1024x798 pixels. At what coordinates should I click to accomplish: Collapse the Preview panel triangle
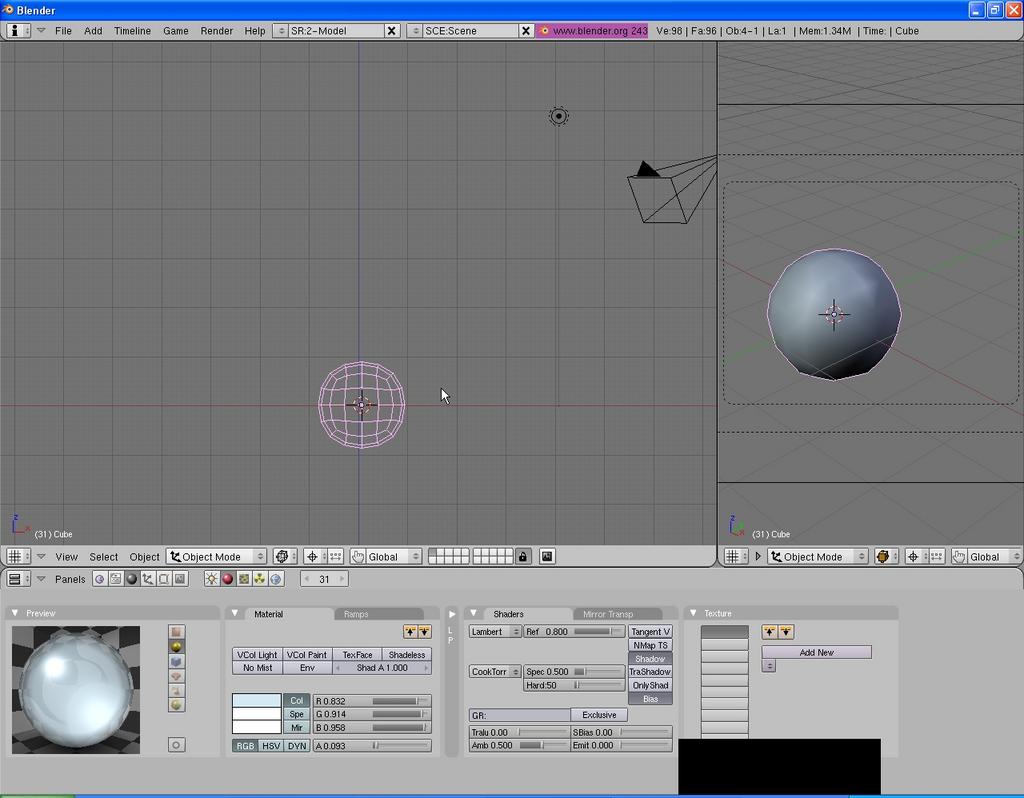pos(14,613)
